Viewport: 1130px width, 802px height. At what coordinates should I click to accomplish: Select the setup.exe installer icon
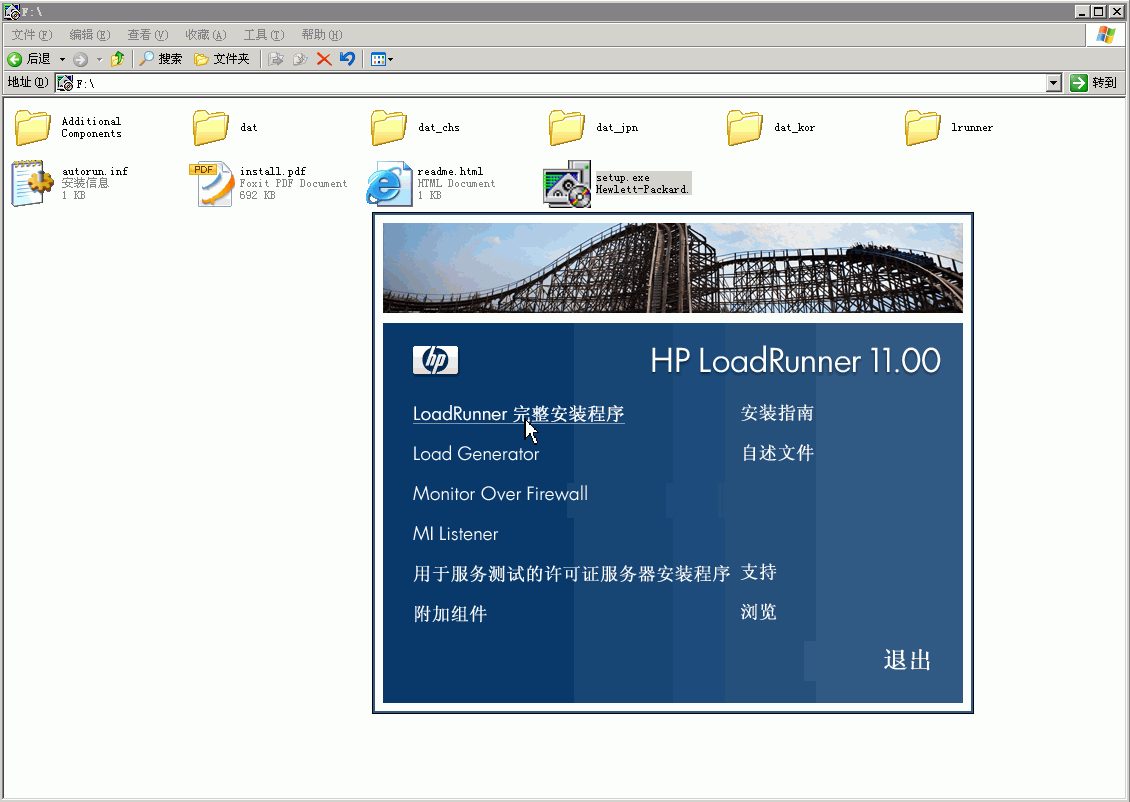[567, 184]
